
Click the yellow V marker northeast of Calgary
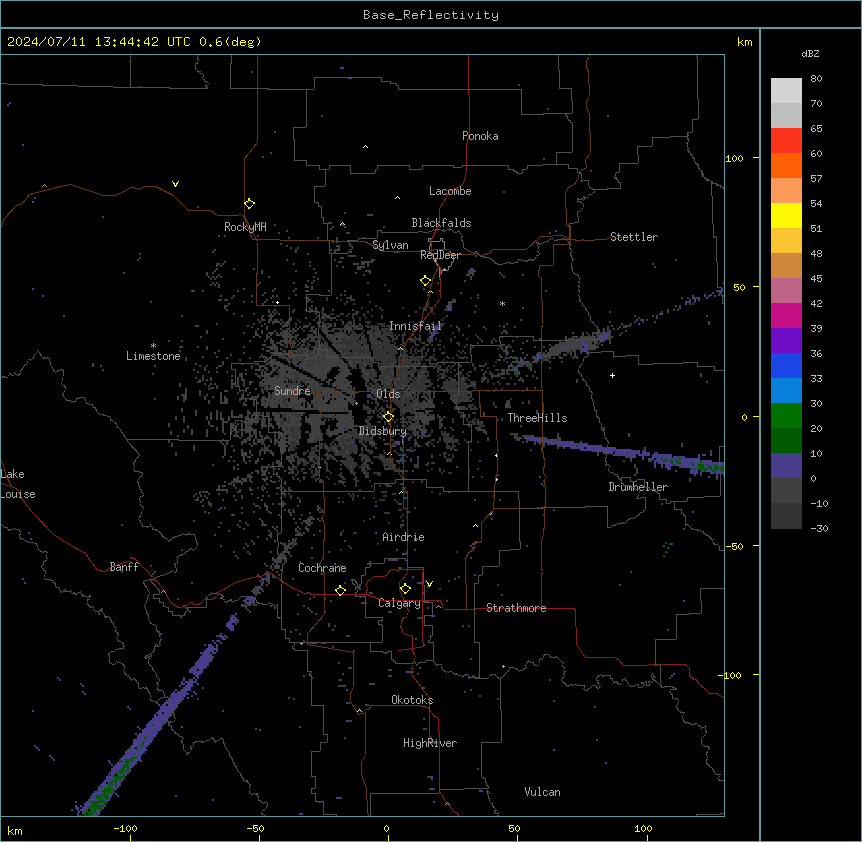pos(429,584)
